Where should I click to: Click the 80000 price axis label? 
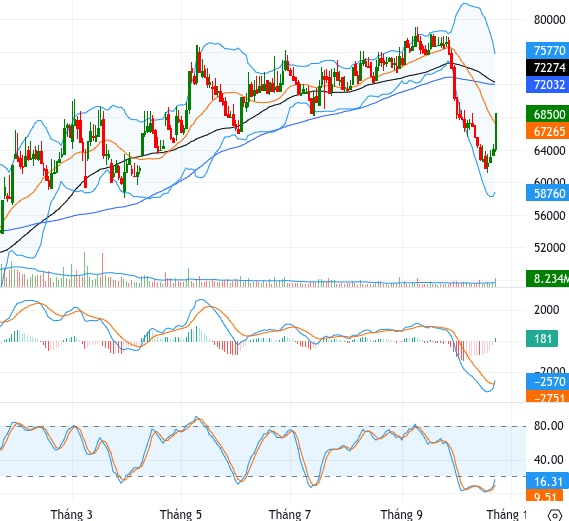coord(549,20)
